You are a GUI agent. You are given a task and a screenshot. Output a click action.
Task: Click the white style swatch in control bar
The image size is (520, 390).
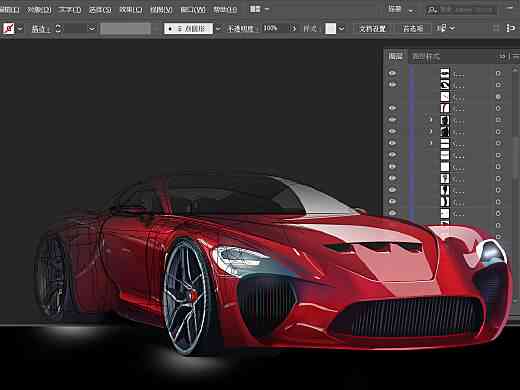330,29
